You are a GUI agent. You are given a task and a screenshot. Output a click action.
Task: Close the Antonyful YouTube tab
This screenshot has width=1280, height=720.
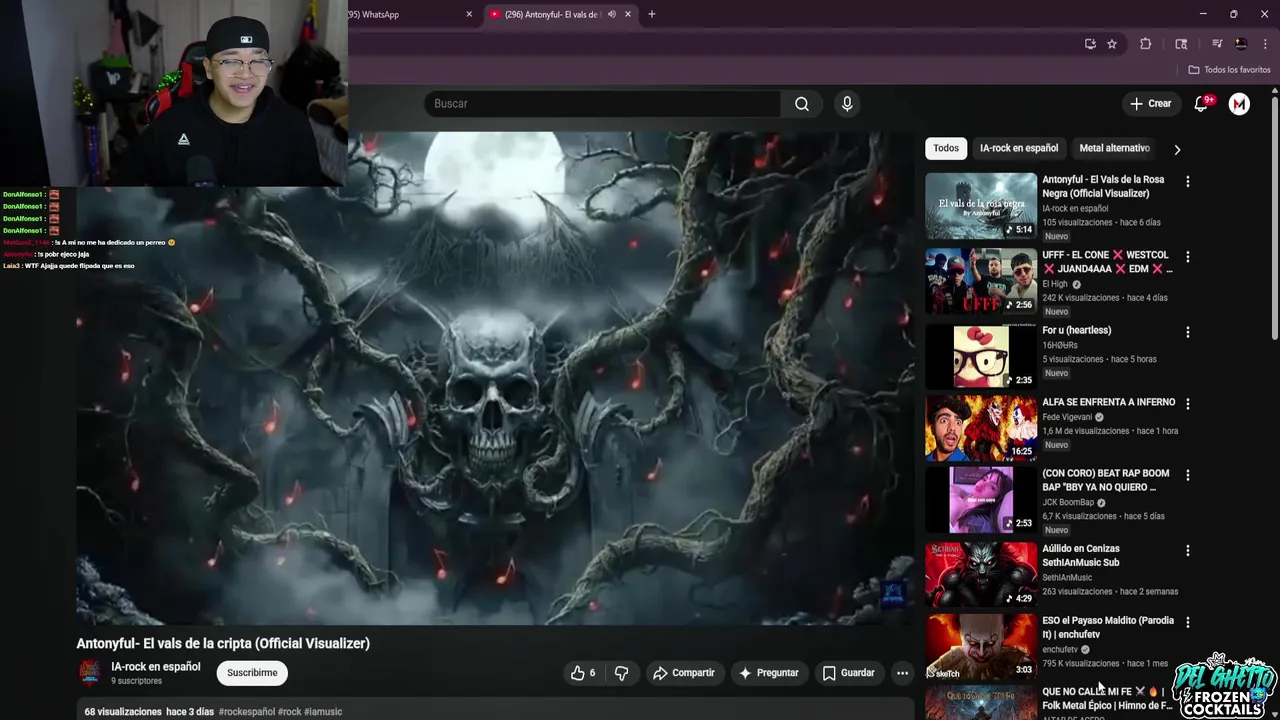click(x=628, y=14)
